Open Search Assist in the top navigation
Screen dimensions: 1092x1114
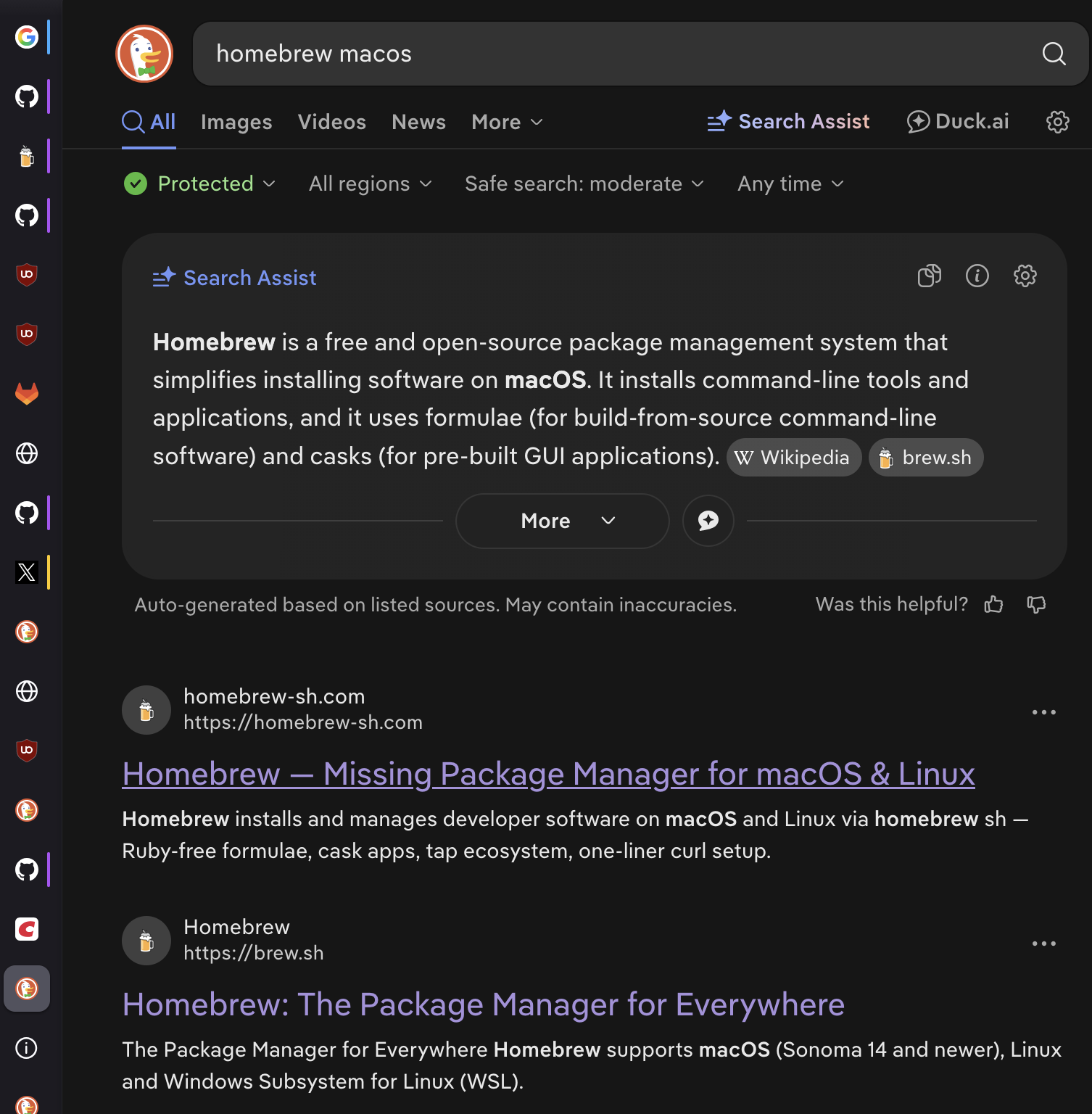[788, 122]
